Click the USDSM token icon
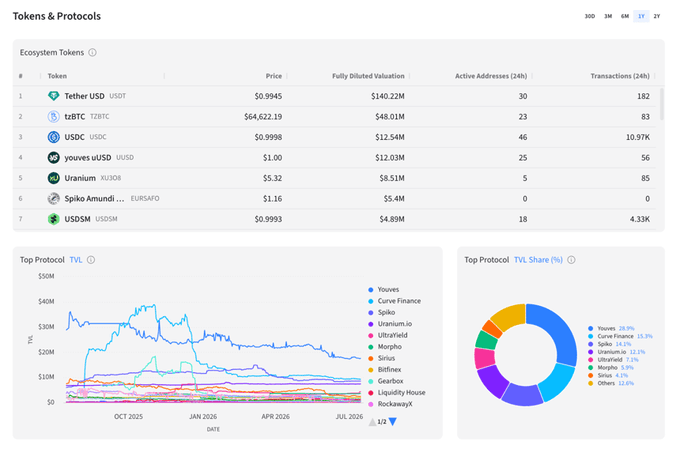Image resolution: width=680 pixels, height=449 pixels. pyautogui.click(x=53, y=219)
